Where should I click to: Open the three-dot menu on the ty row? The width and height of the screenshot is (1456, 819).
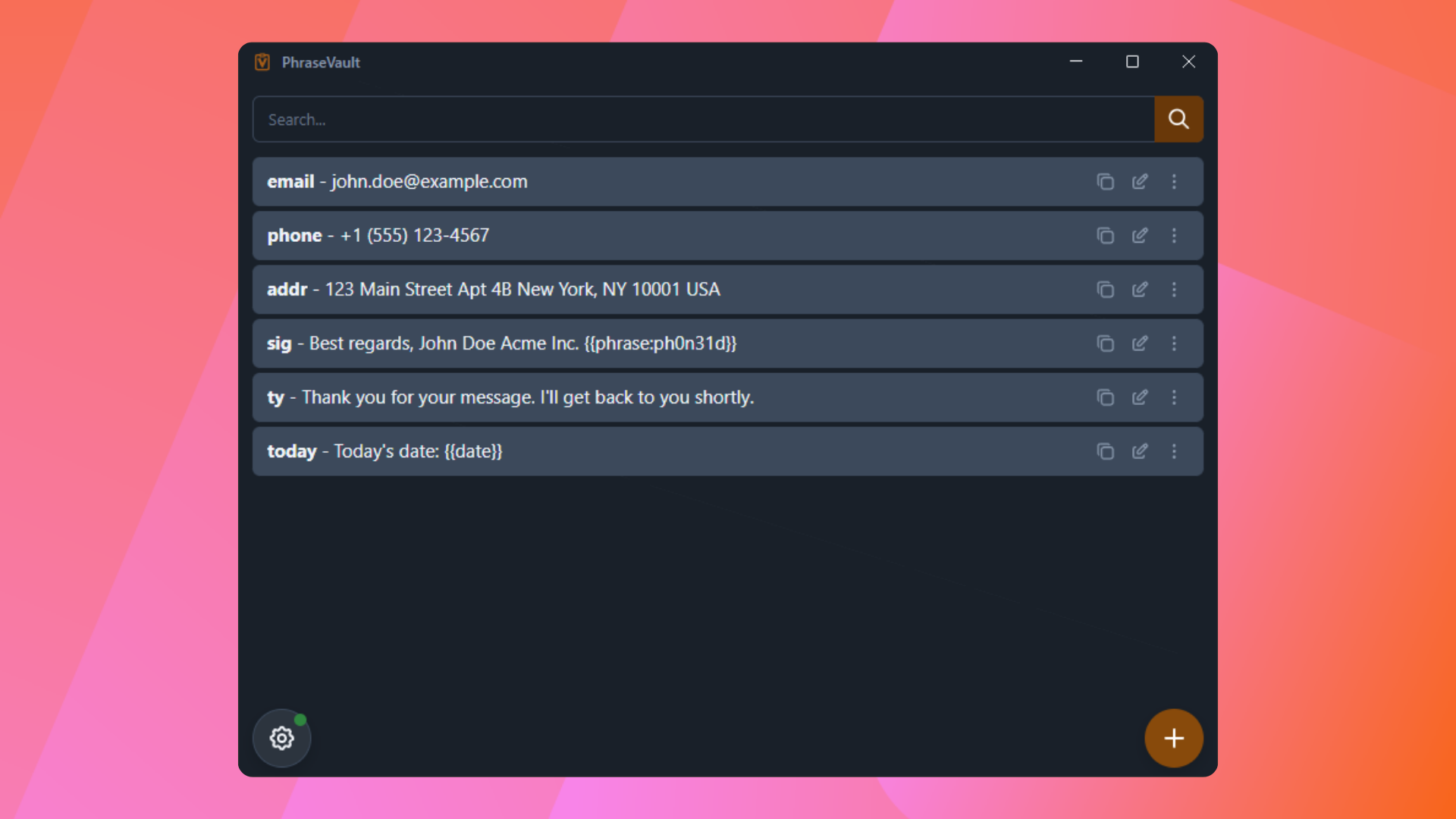coord(1174,397)
